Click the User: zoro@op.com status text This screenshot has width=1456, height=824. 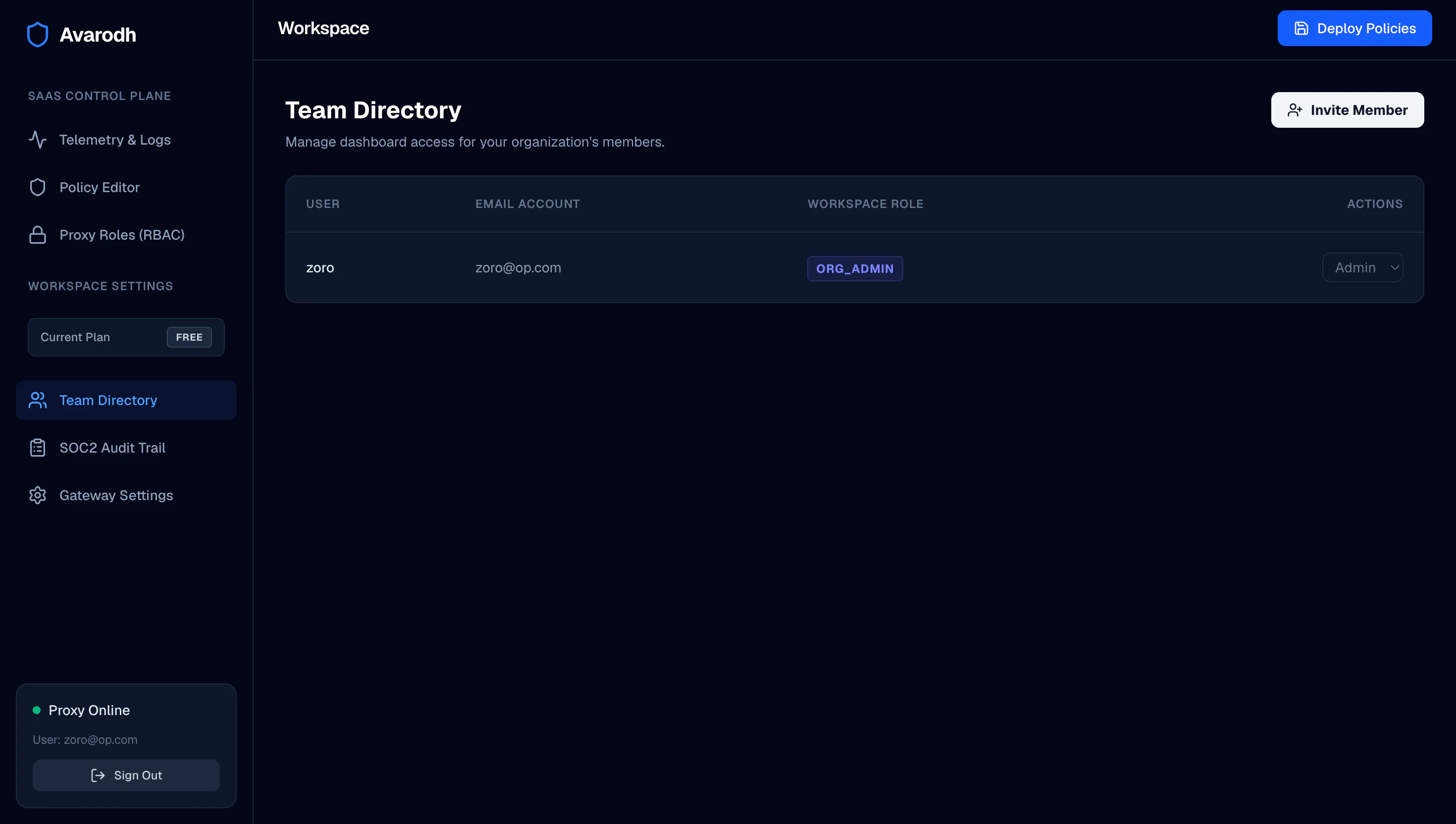pyautogui.click(x=85, y=740)
